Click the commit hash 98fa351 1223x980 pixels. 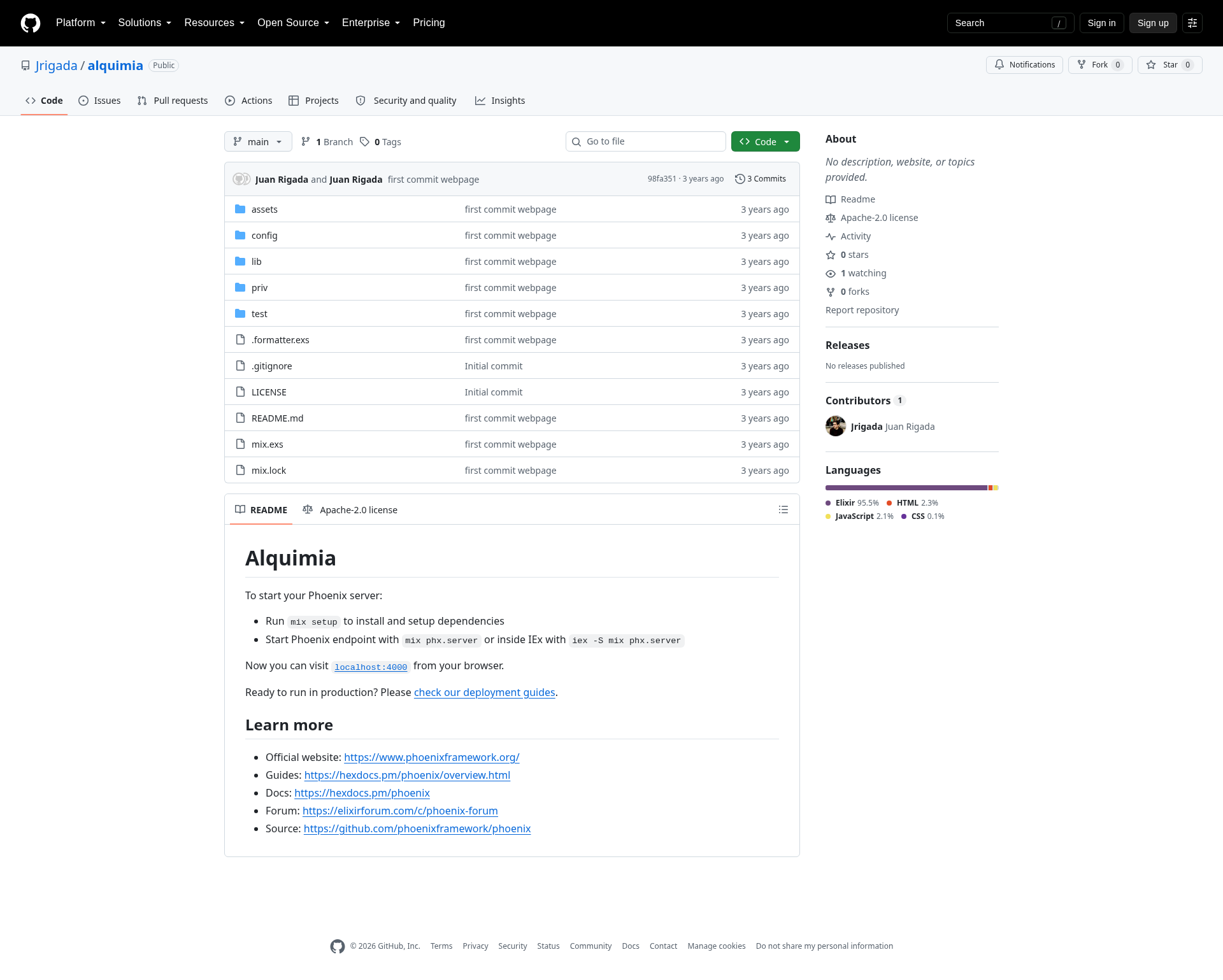coord(662,179)
